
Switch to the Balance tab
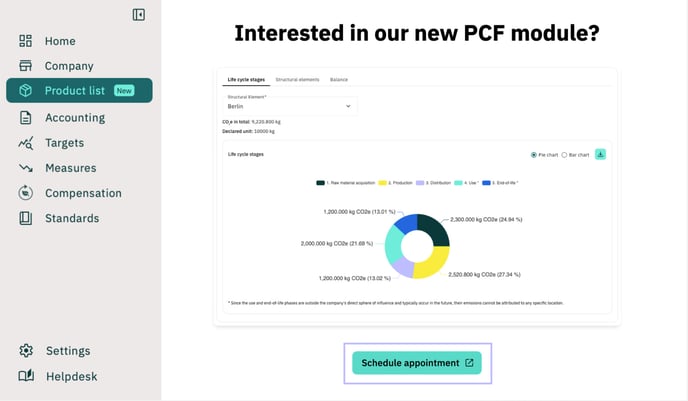pos(339,79)
